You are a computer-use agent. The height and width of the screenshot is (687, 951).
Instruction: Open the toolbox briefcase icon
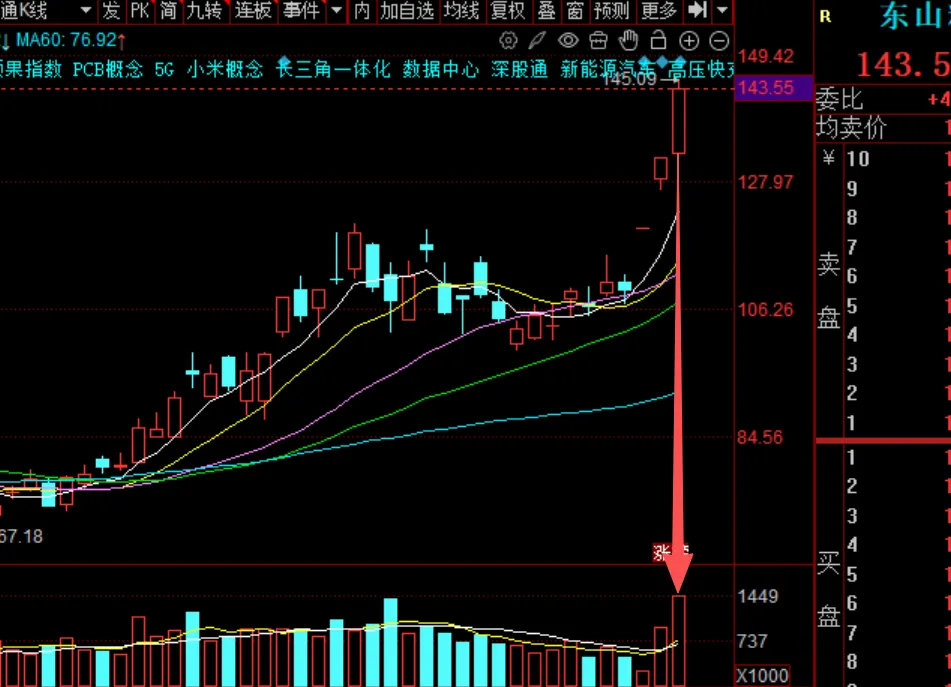[599, 41]
